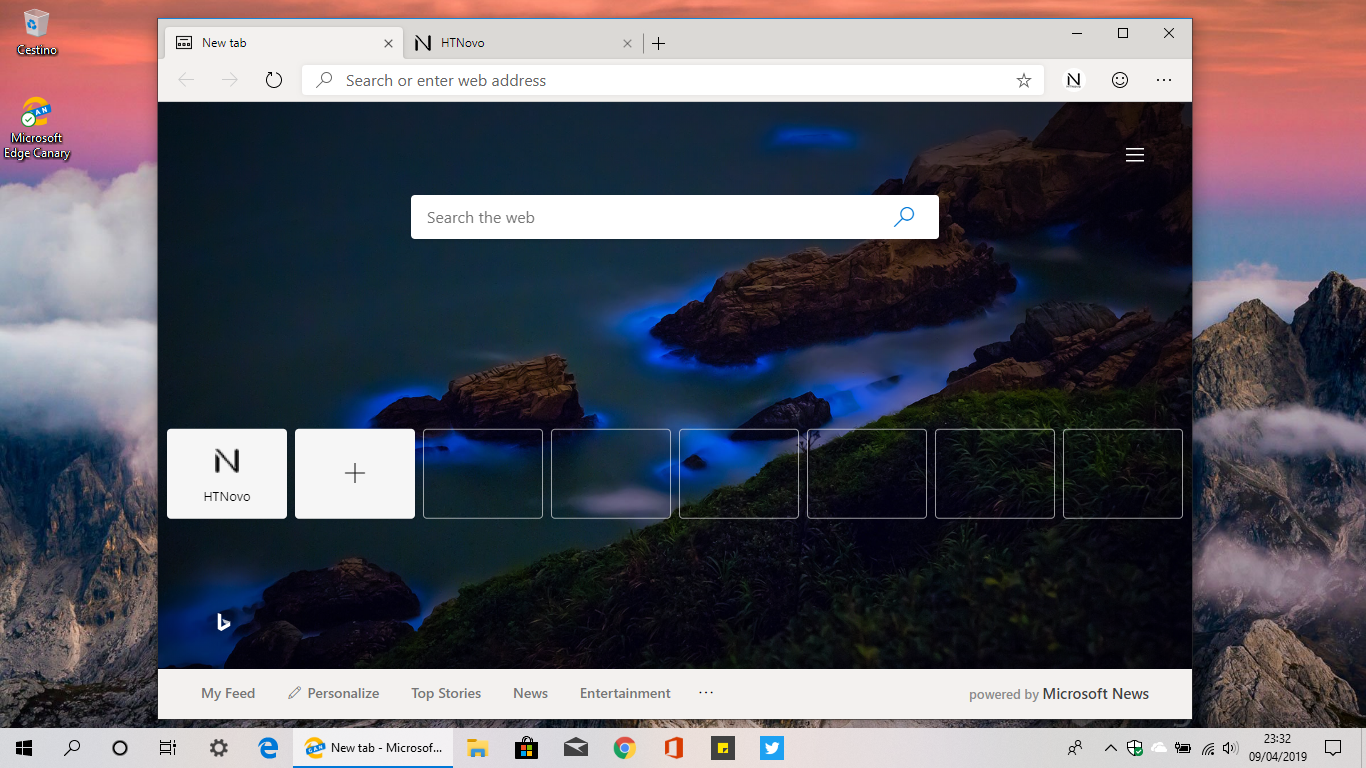Viewport: 1366px width, 768px height.
Task: Expand hidden icons in the system tray
Action: click(x=1110, y=747)
